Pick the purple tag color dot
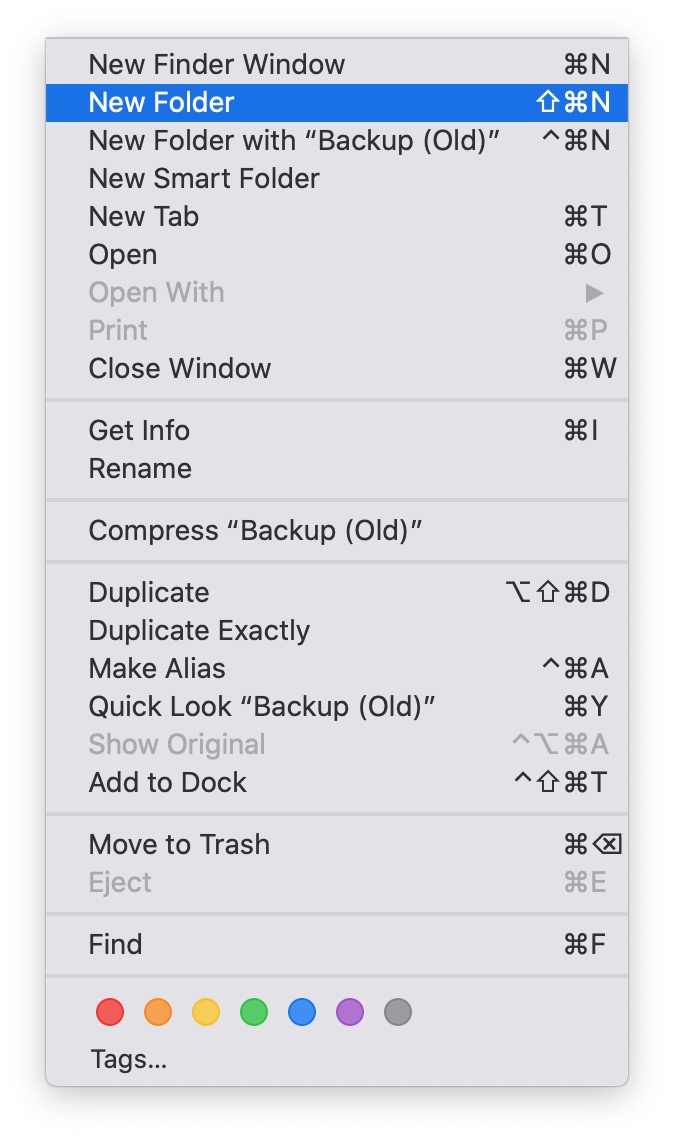The image size is (674, 1140). click(350, 1012)
